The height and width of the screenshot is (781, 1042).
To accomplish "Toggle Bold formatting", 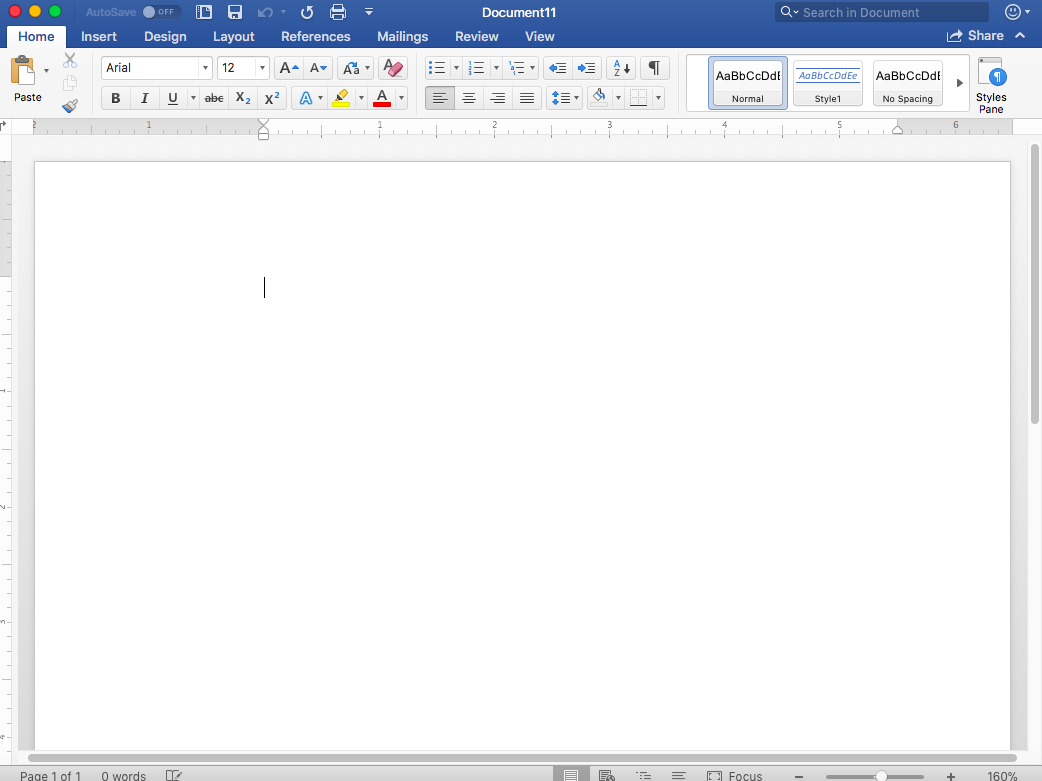I will [x=116, y=98].
